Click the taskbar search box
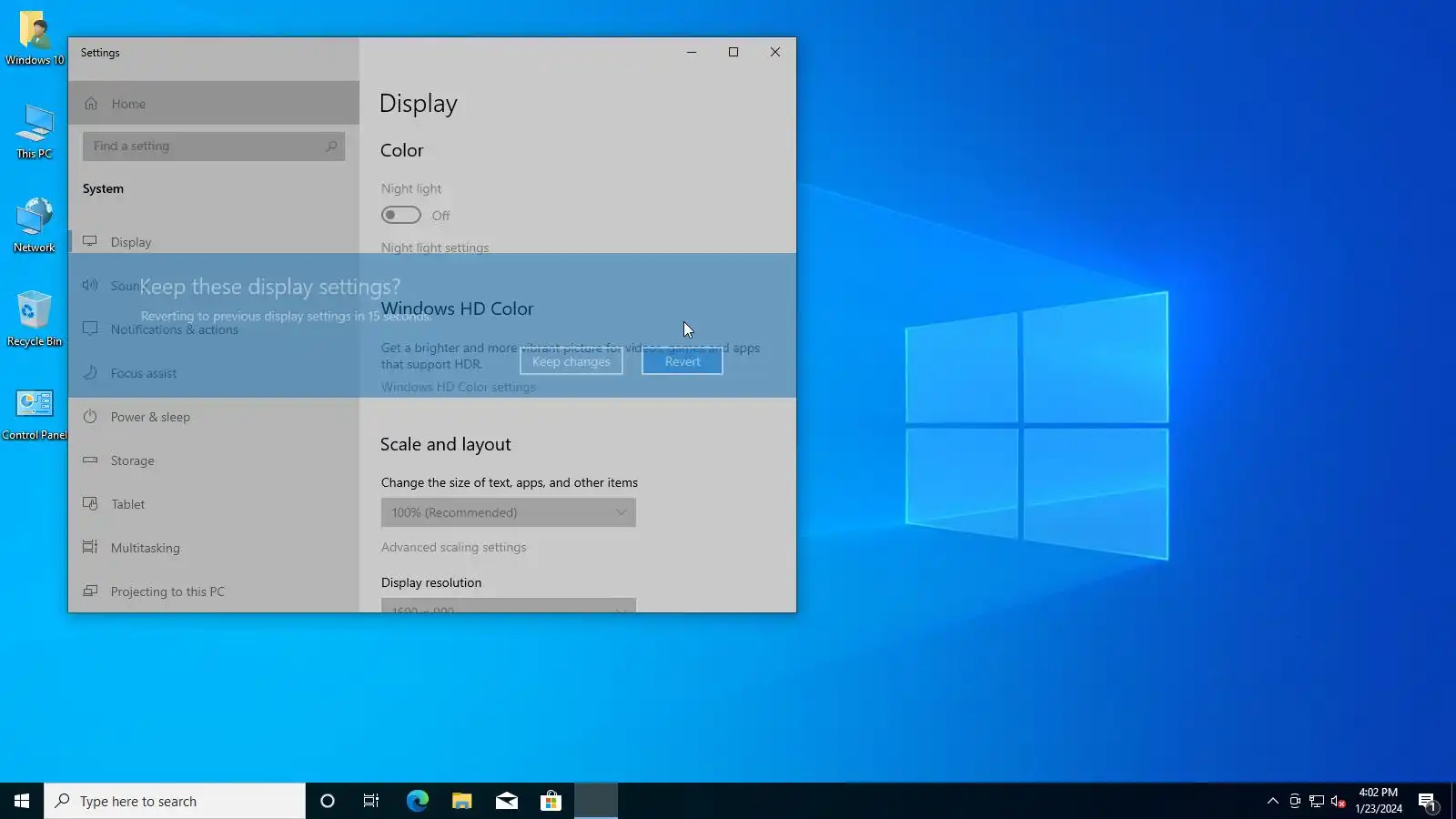The width and height of the screenshot is (1456, 819). pyautogui.click(x=175, y=801)
